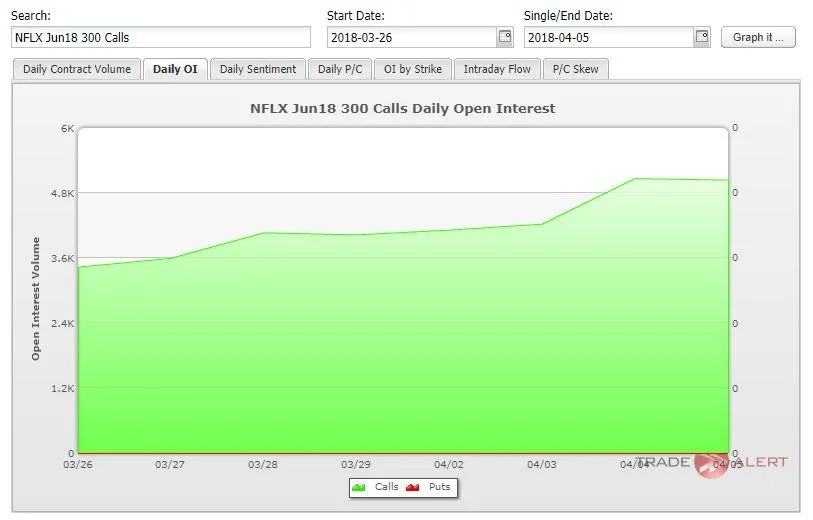Click the Start Date: label
This screenshot has width=813, height=520.
coord(356,16)
